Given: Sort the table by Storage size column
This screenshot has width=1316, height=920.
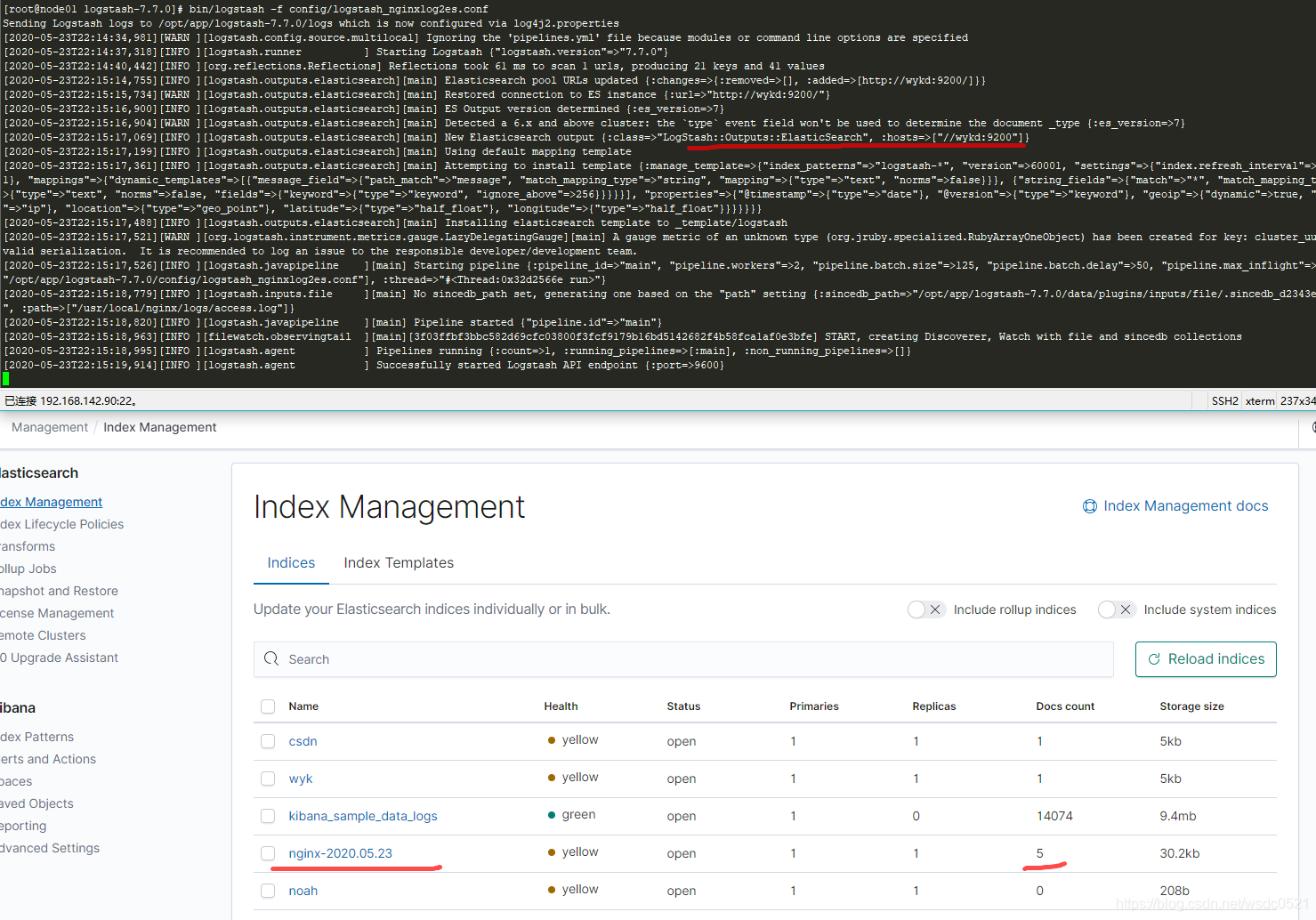Looking at the screenshot, I should click(x=1191, y=706).
